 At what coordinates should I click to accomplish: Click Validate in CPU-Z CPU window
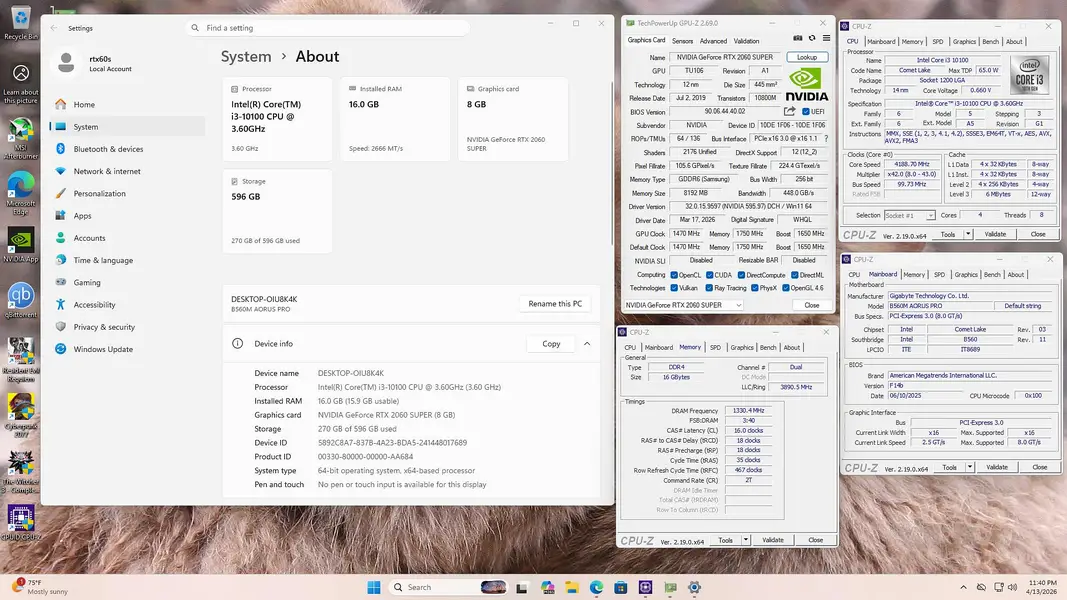(996, 234)
